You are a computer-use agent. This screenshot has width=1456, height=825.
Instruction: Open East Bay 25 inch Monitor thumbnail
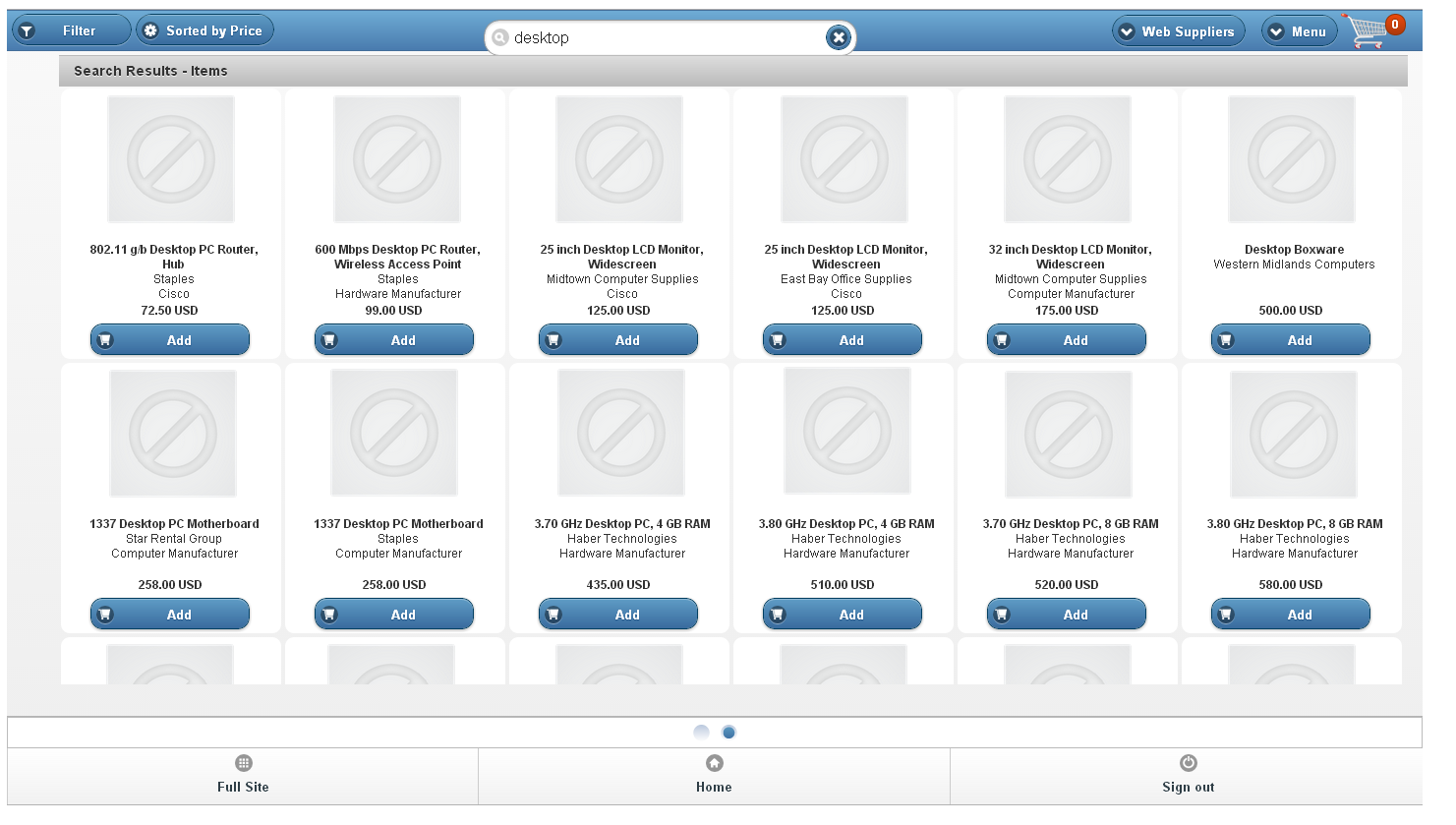[x=844, y=159]
